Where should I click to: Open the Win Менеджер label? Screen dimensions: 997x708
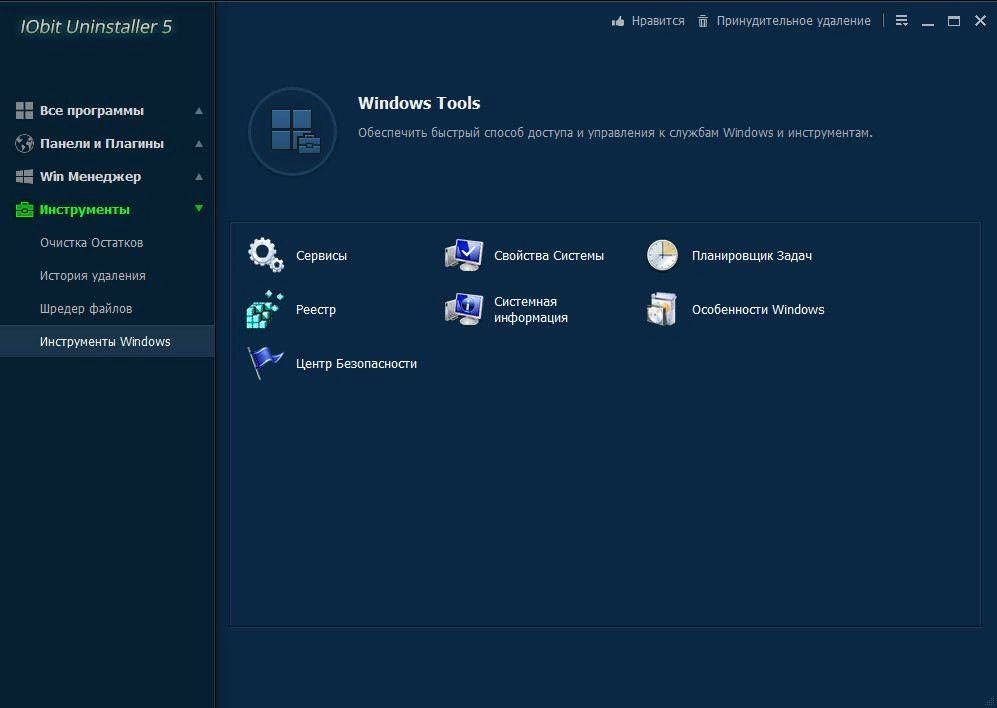point(90,177)
